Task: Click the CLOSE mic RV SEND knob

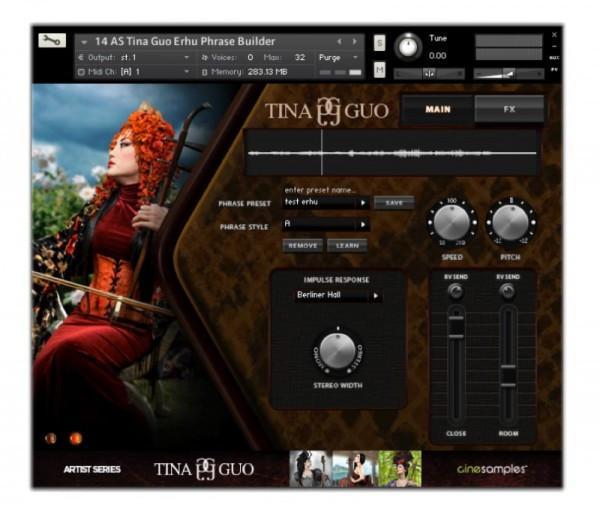Action: pos(455,292)
